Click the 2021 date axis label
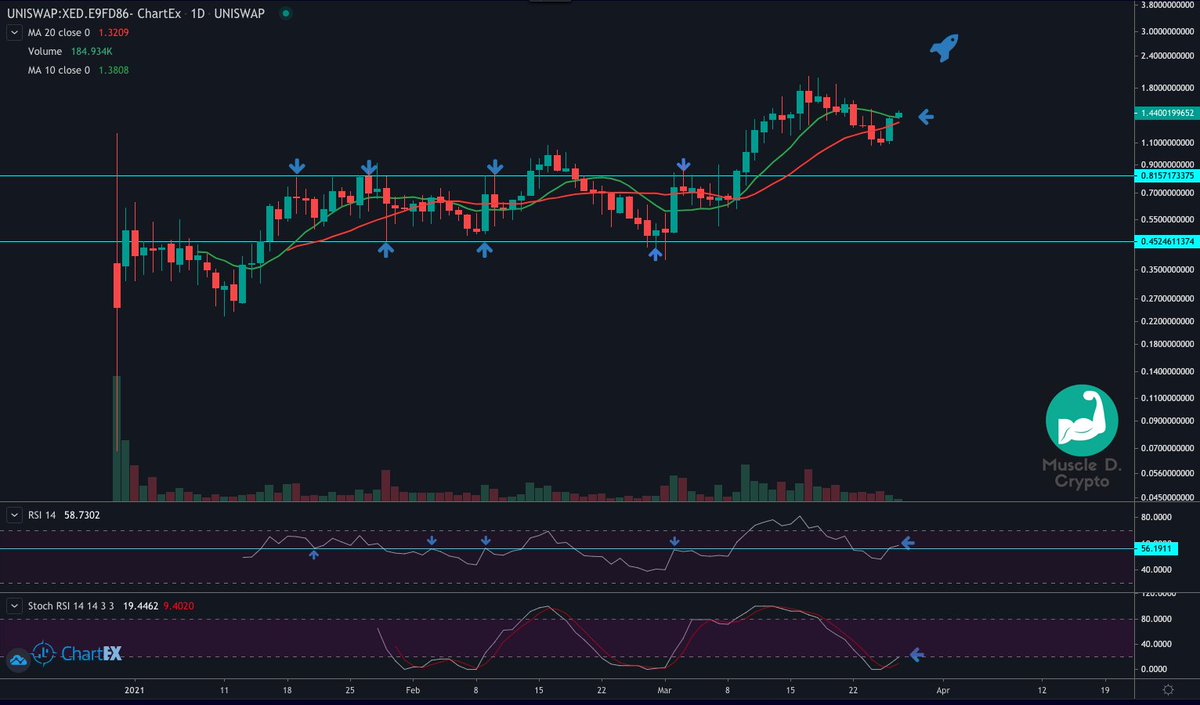1200x705 pixels. point(132,690)
